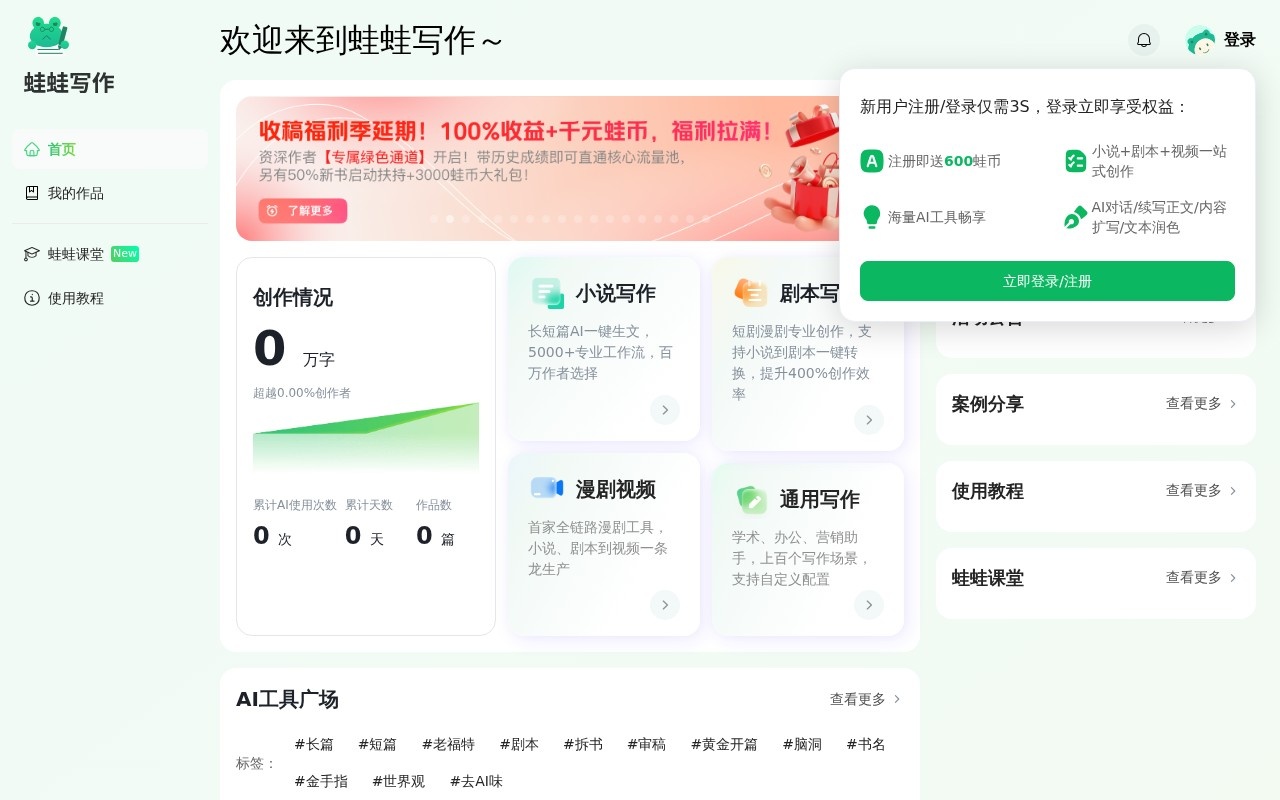1280x800 pixels.
Task: Click the 立即登录/注册 button
Action: point(1047,281)
